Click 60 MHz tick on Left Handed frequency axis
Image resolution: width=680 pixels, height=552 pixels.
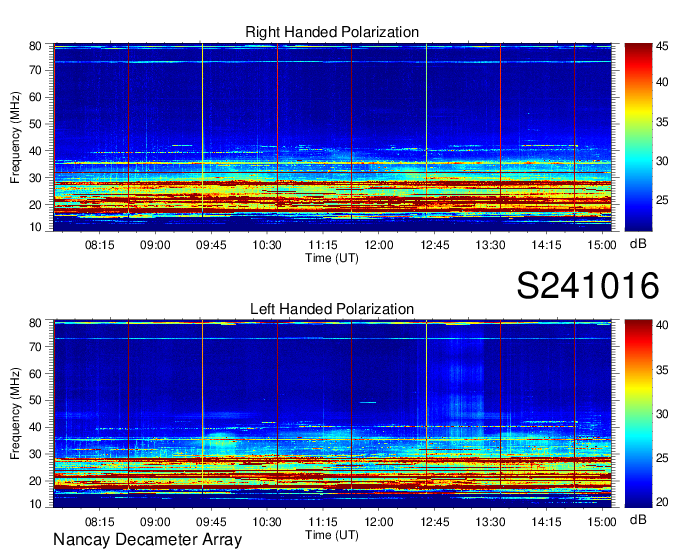click(x=35, y=374)
